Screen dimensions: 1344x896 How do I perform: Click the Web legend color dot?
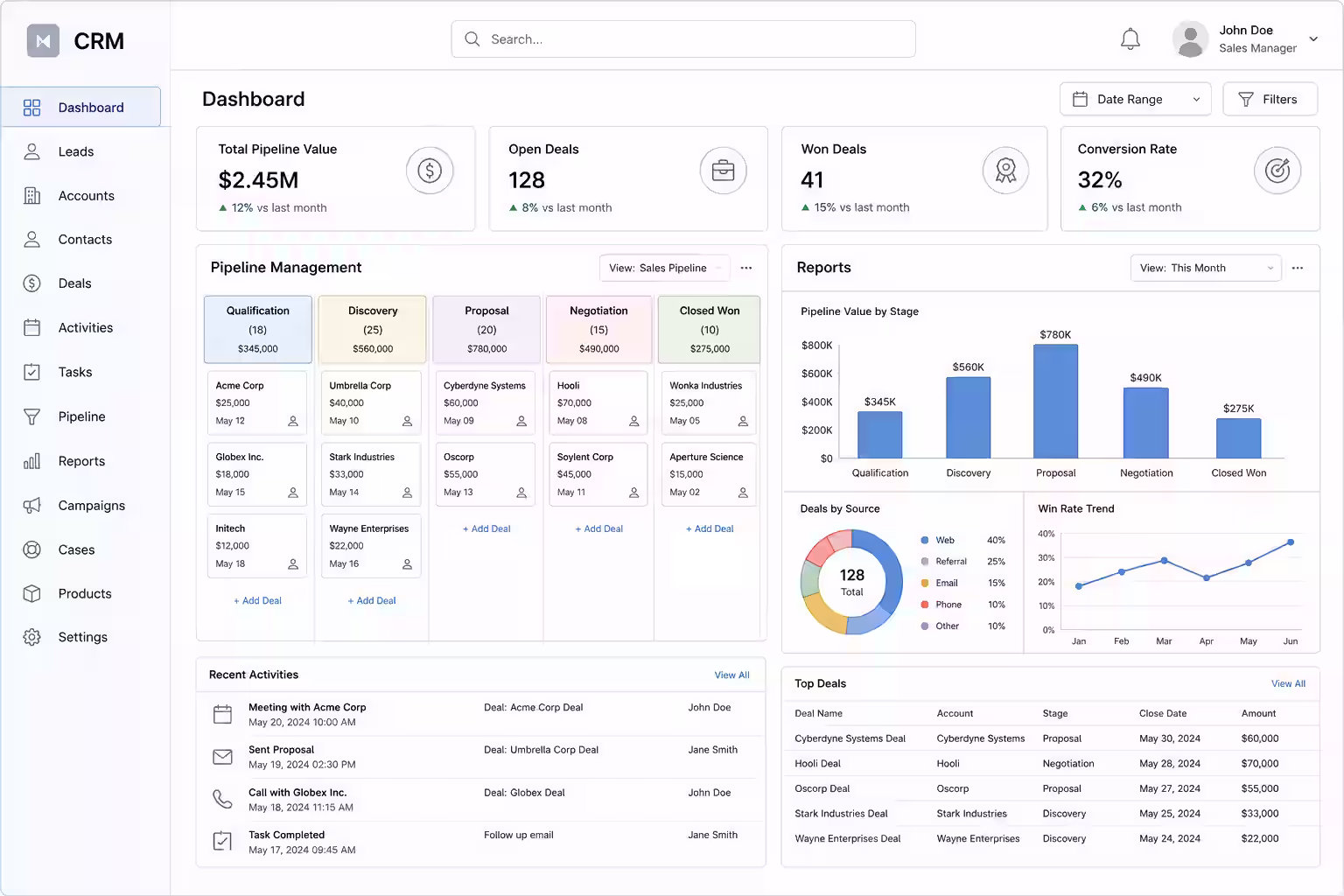click(925, 541)
